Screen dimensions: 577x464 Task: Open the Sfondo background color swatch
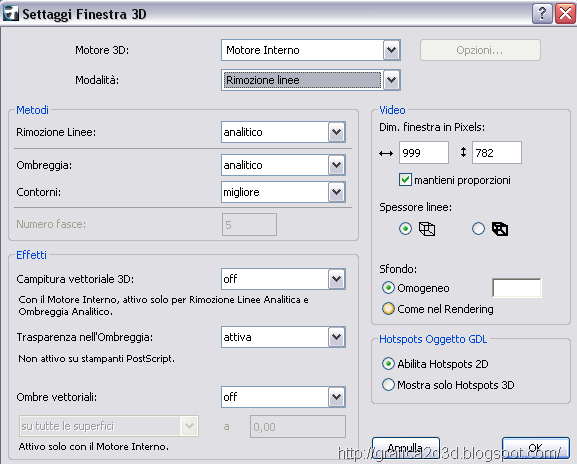click(517, 288)
